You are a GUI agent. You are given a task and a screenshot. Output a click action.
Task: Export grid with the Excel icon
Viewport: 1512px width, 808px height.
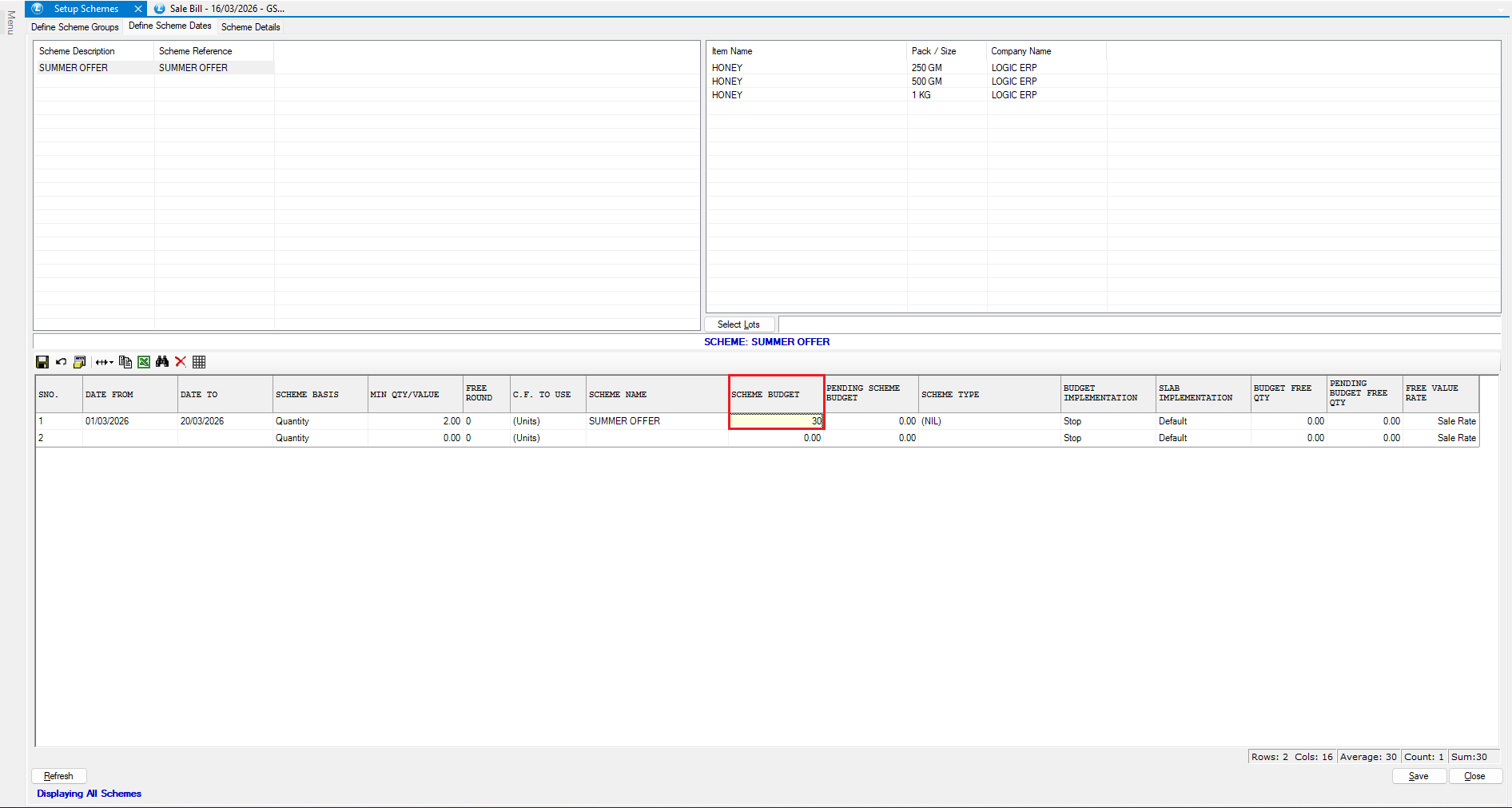click(x=144, y=362)
